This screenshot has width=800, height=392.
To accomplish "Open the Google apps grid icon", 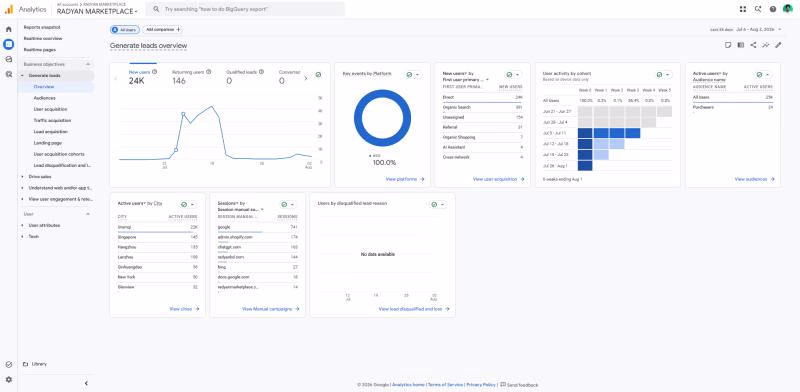I will (x=743, y=9).
